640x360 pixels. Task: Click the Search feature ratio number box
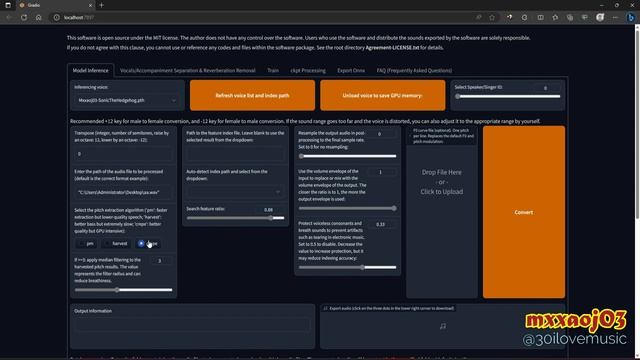tap(269, 209)
